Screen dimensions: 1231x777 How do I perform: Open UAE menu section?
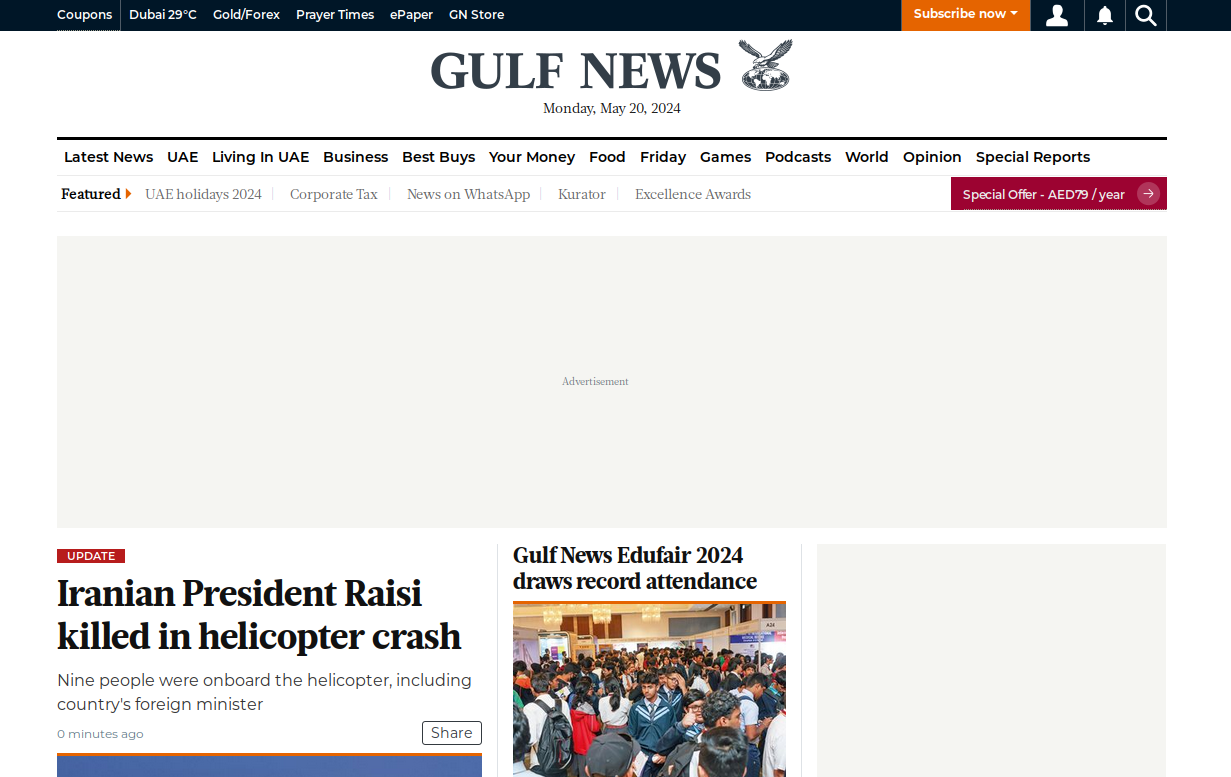tap(183, 157)
